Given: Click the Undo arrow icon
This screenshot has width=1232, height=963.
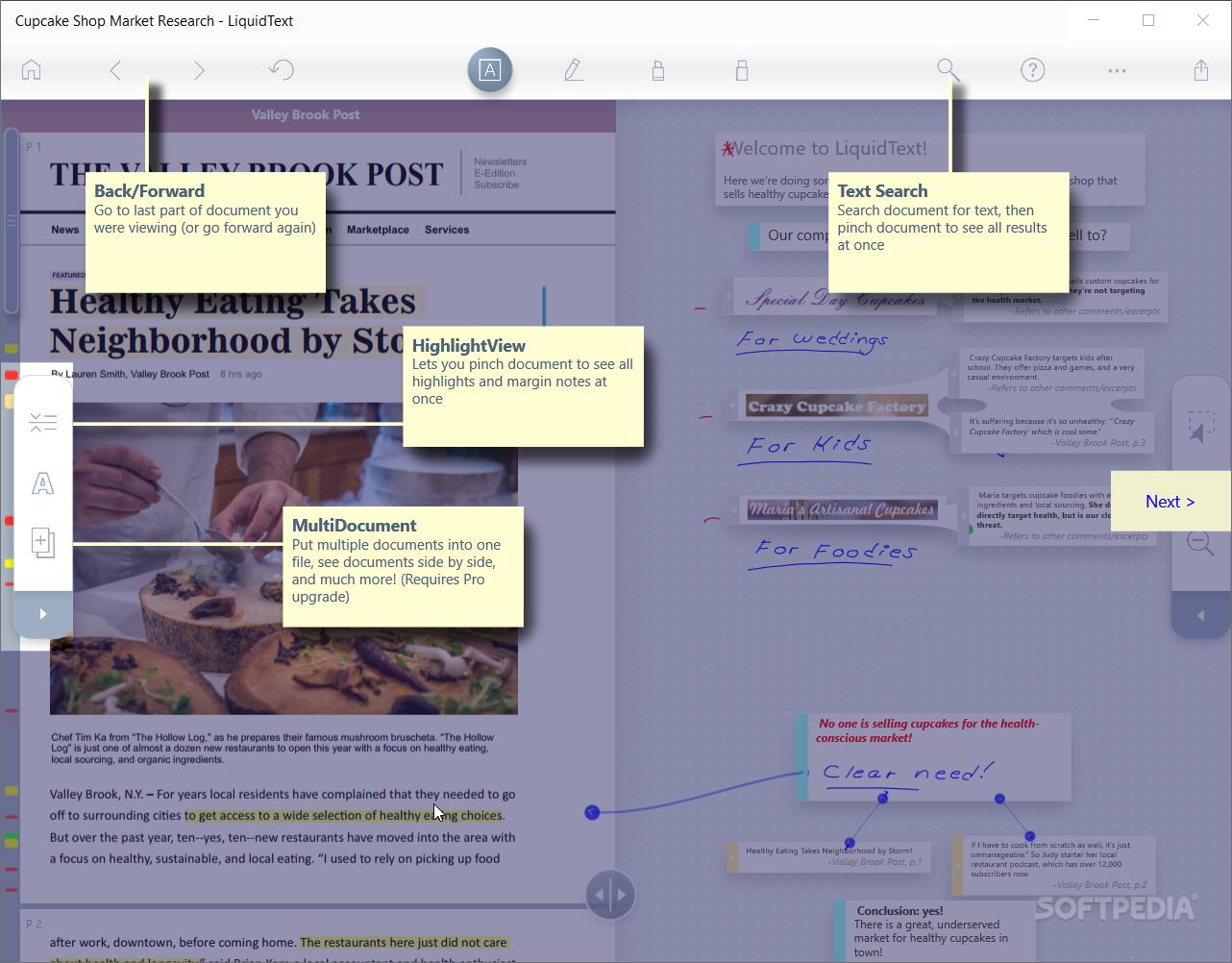Looking at the screenshot, I should pos(282,70).
